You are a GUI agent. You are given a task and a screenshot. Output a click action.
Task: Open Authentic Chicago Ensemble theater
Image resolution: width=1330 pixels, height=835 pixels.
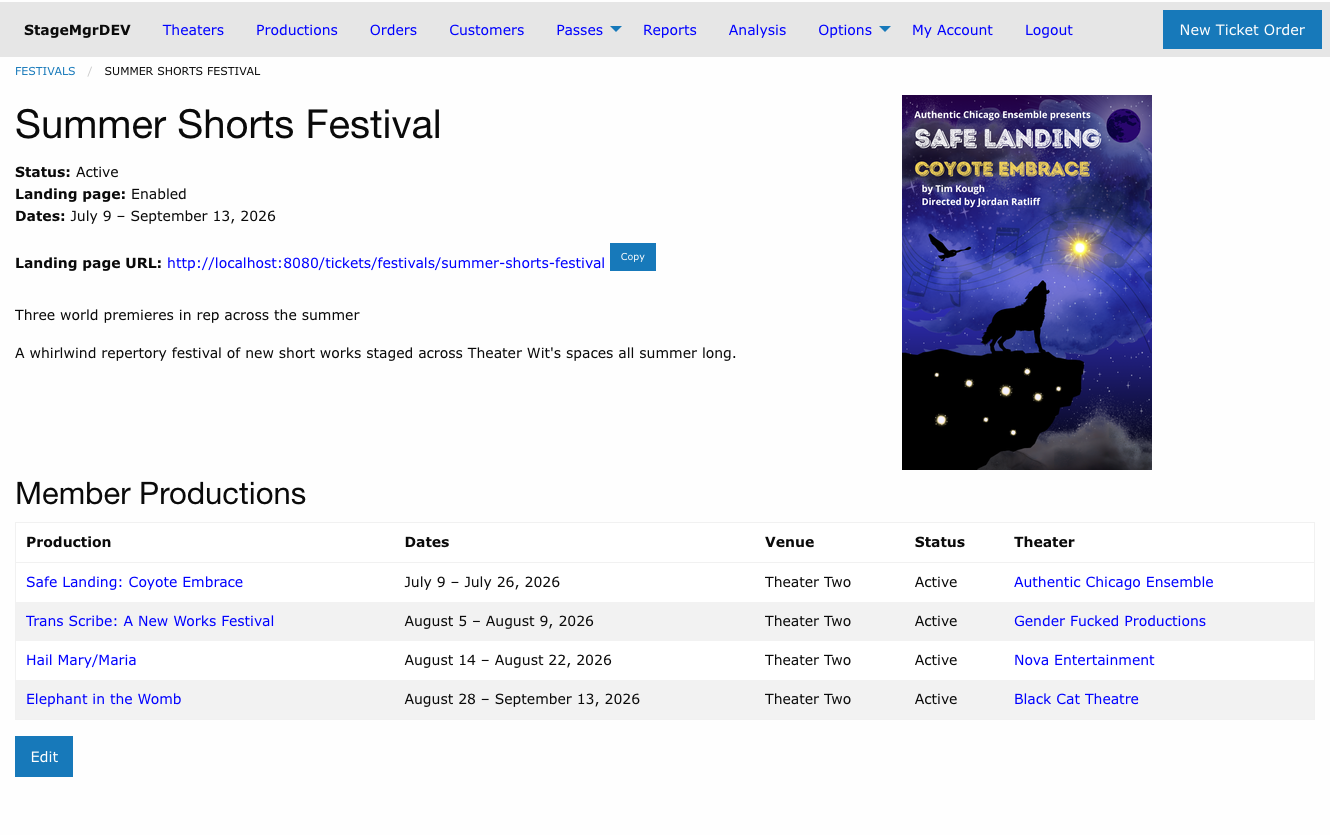[x=1113, y=582]
